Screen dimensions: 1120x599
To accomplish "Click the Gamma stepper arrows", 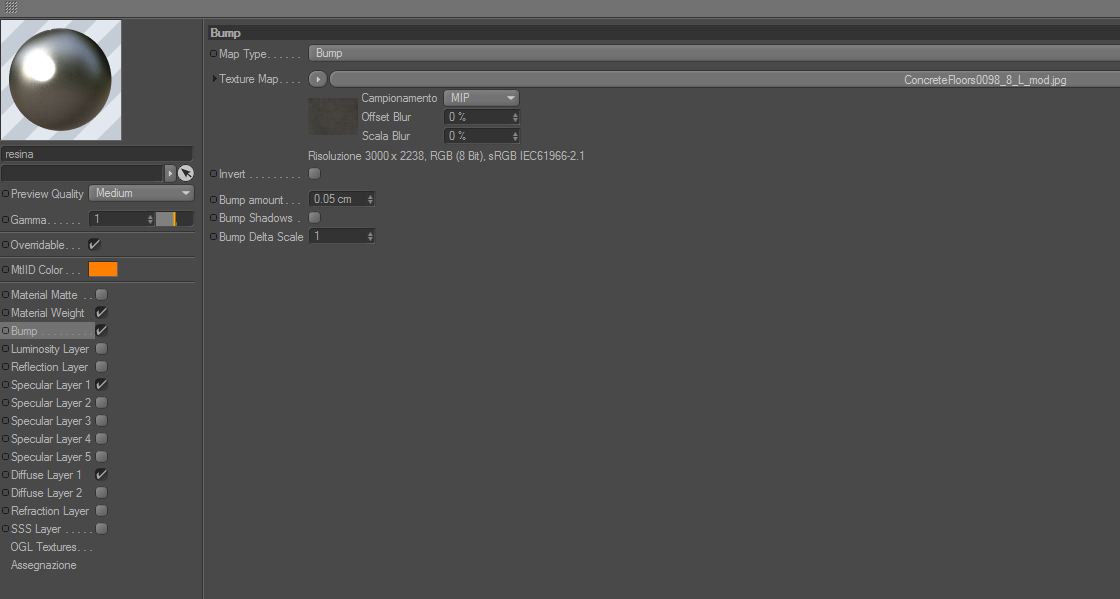I will tap(150, 219).
